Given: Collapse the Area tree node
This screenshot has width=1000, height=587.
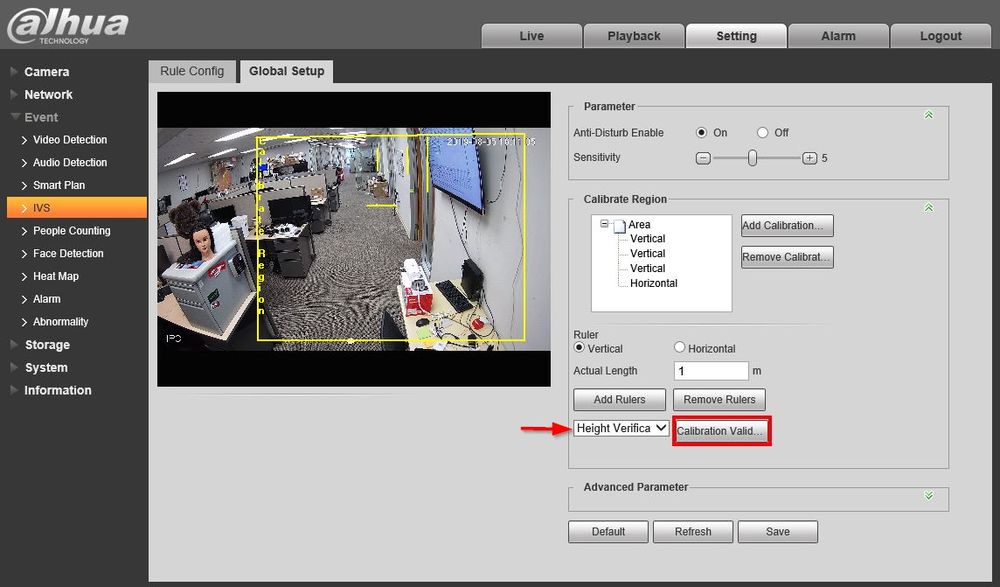Looking at the screenshot, I should (605, 225).
